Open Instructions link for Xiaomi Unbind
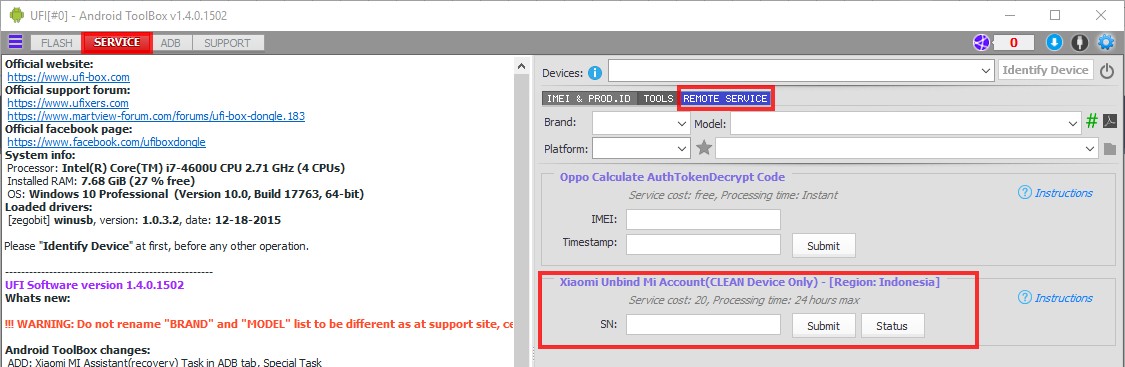Image resolution: width=1125 pixels, height=367 pixels. point(1055,297)
